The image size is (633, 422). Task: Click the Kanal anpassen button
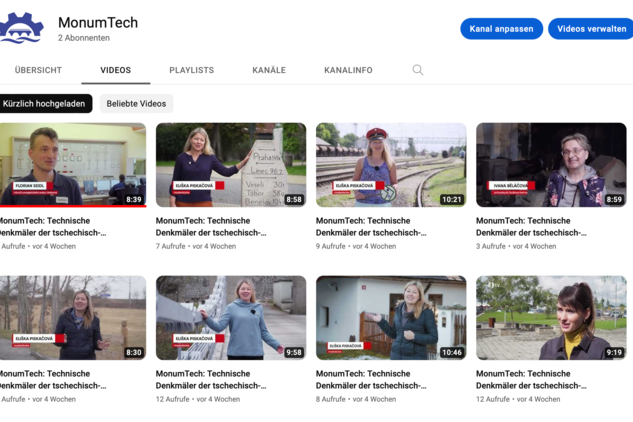click(501, 29)
